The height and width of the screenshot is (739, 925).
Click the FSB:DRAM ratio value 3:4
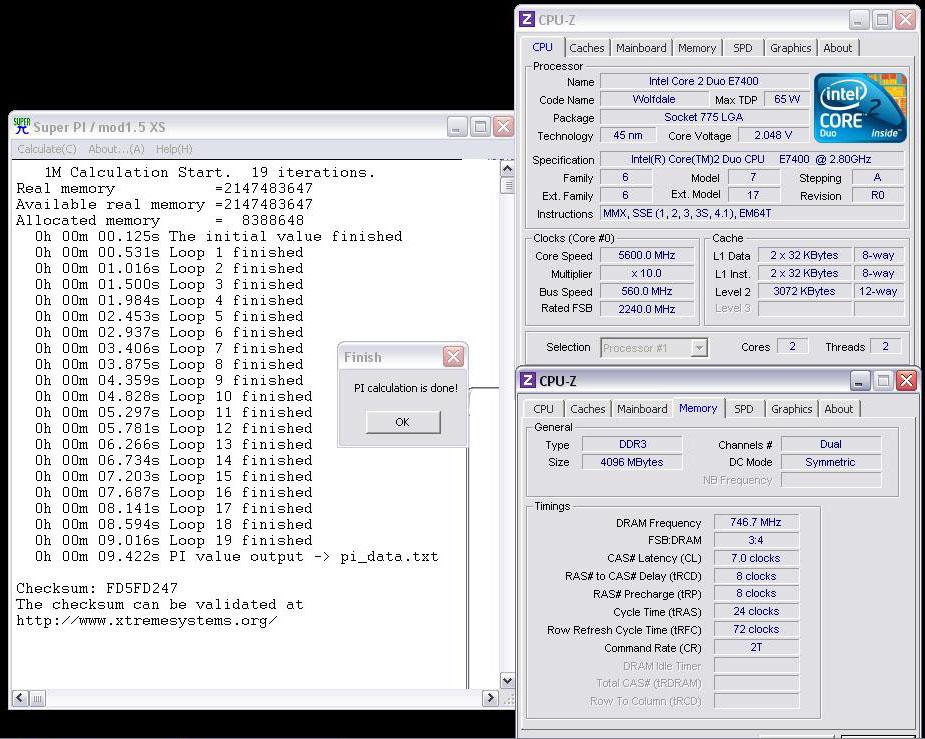tap(756, 540)
